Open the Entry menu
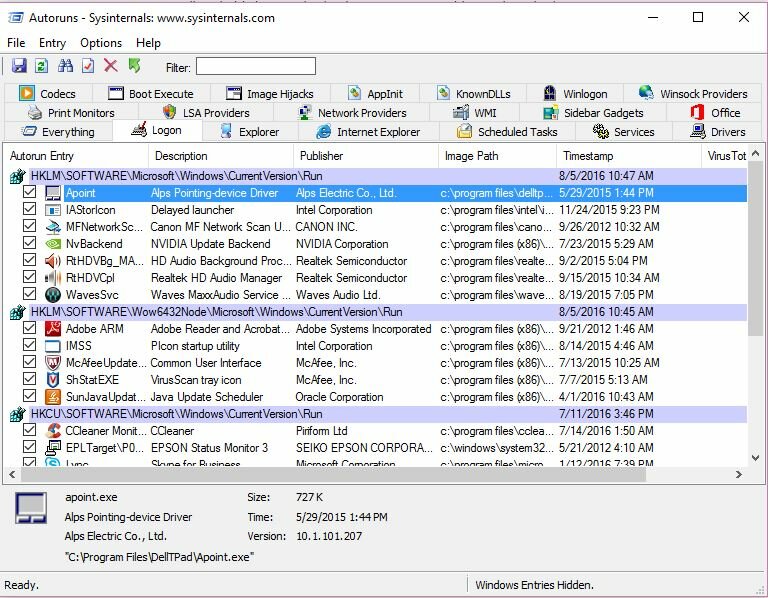Image resolution: width=768 pixels, height=598 pixels. point(52,43)
